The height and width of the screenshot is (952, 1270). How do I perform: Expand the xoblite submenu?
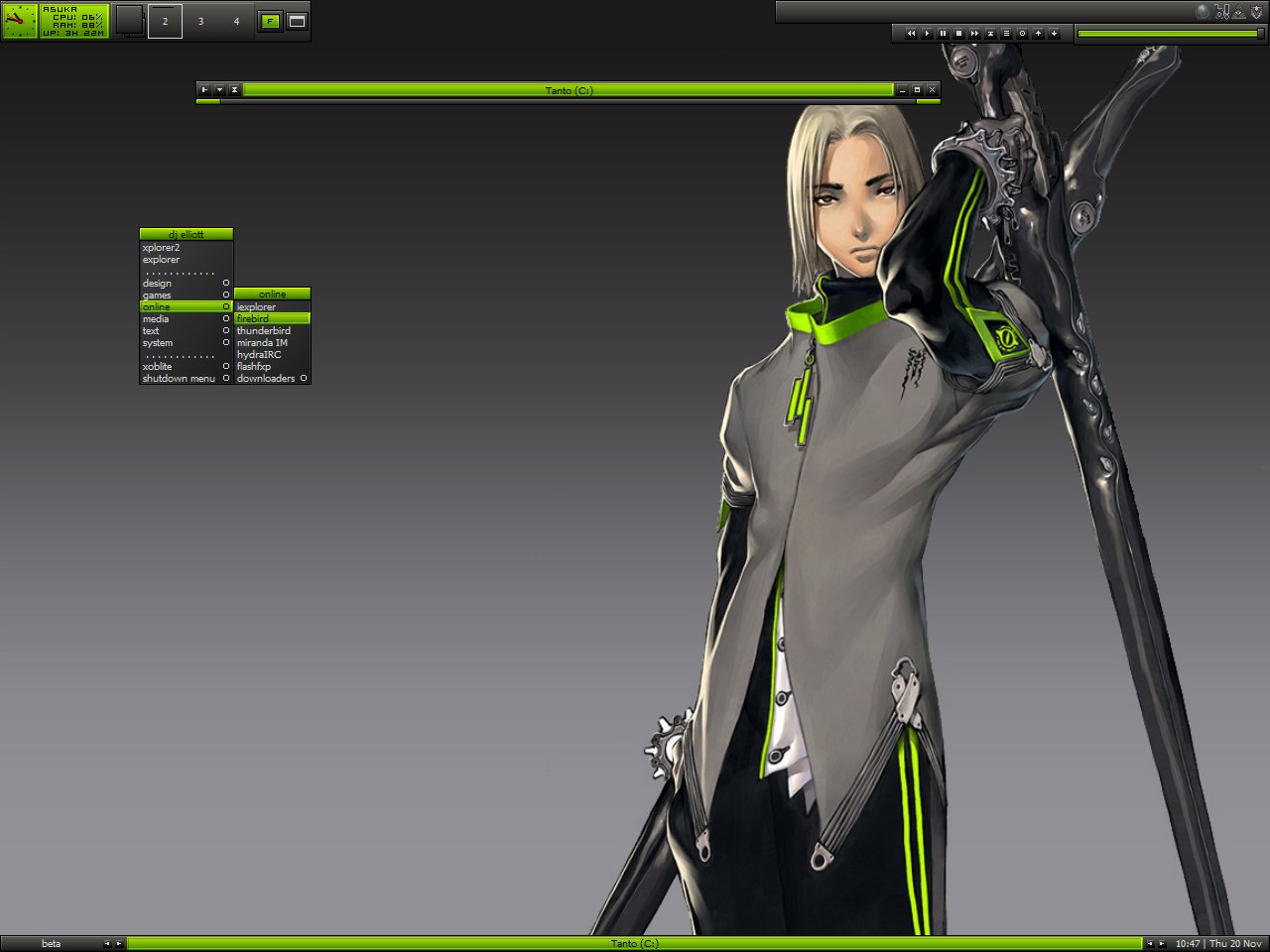[x=186, y=367]
